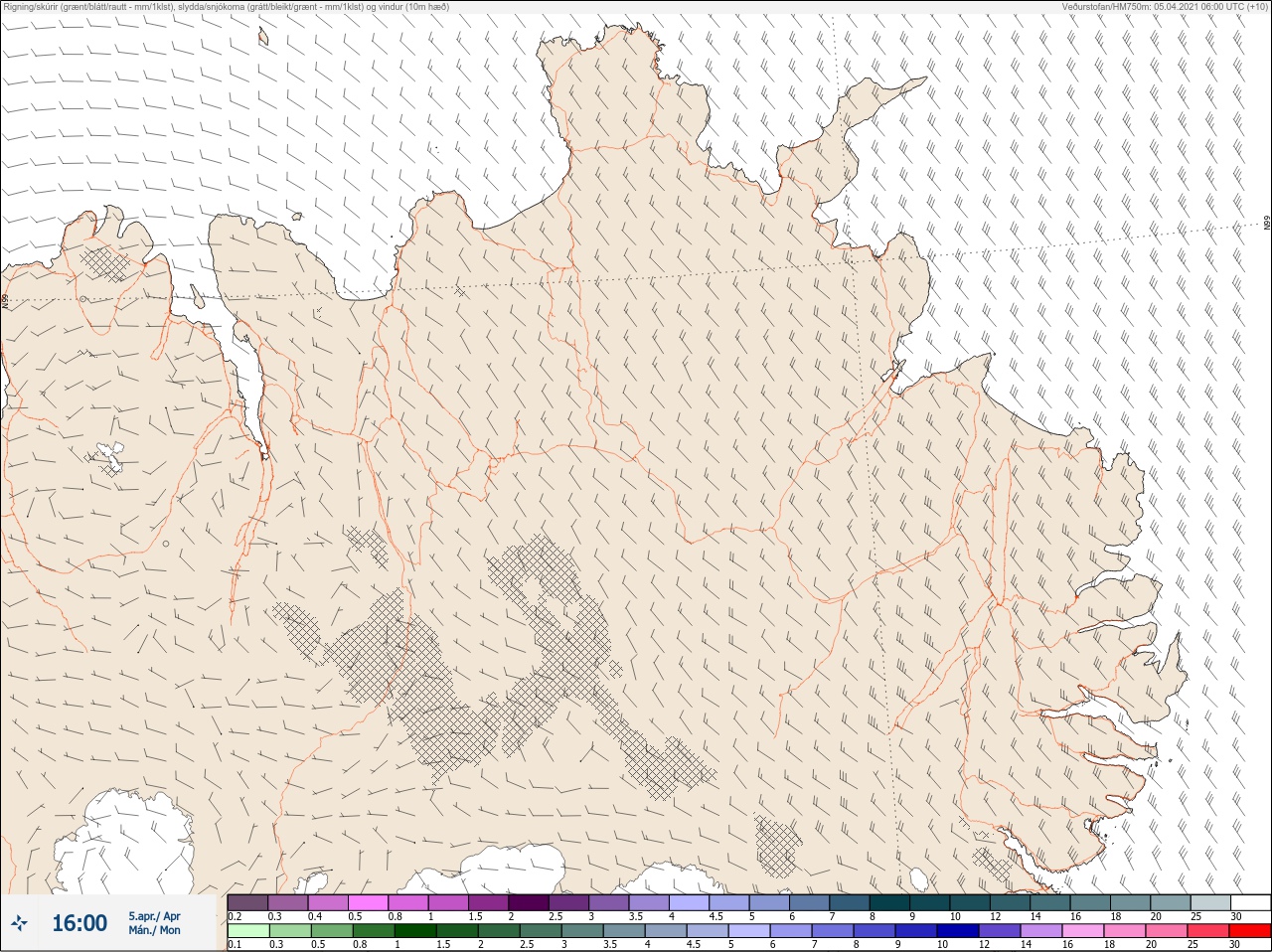1272x952 pixels.
Task: Select the upper scale swatch starting at 6
Action: pyautogui.click(x=809, y=902)
